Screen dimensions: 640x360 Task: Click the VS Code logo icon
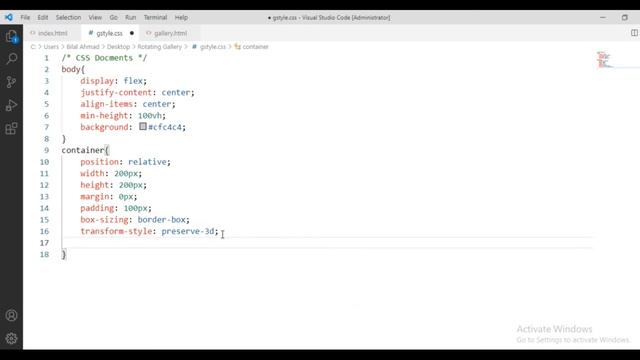point(9,17)
